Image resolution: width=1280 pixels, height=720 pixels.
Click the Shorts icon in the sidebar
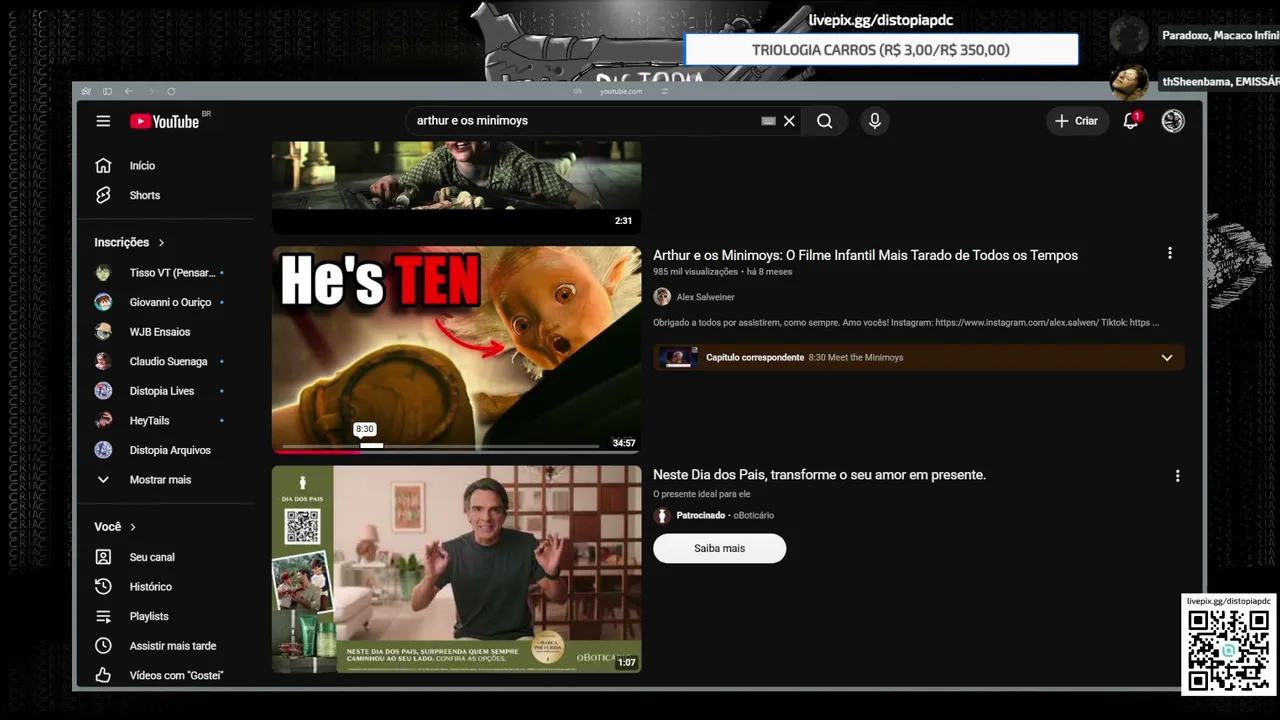[x=103, y=195]
